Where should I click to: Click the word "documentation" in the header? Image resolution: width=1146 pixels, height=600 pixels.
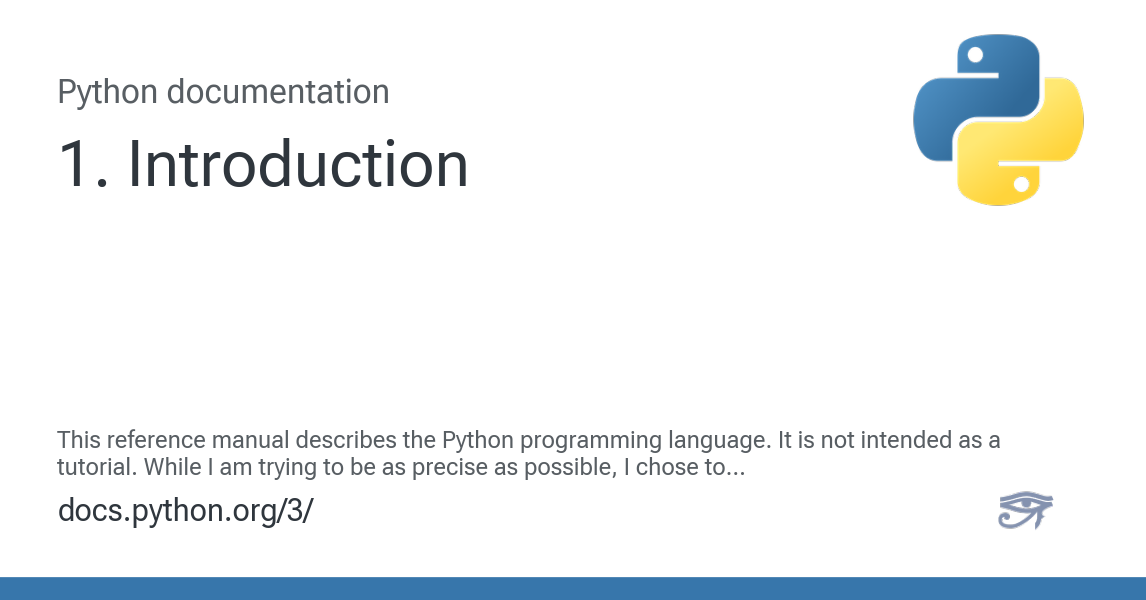(278, 92)
